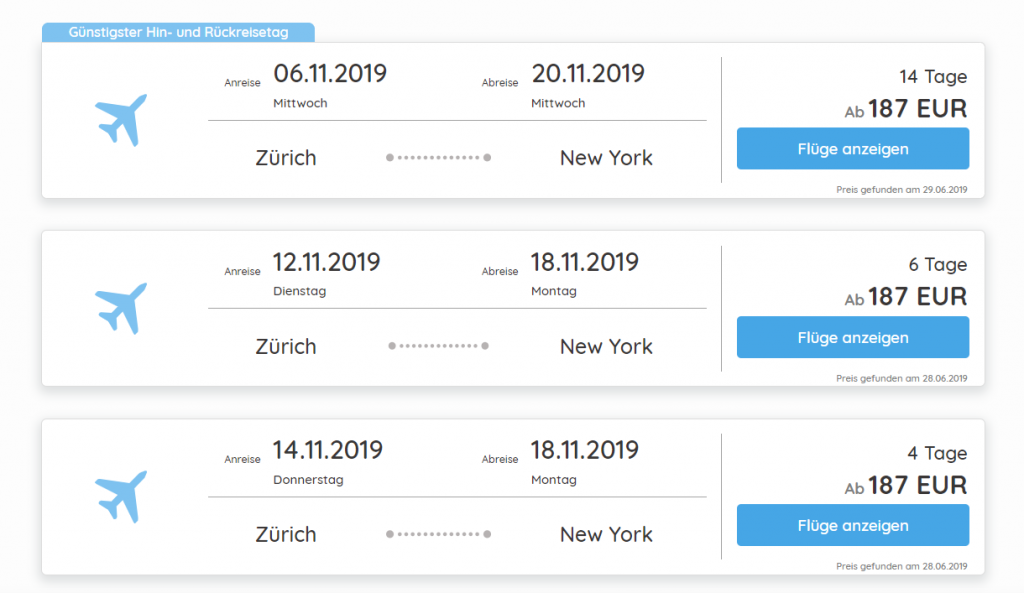The width and height of the screenshot is (1024, 593).
Task: Click the airplane icon in the 14.11.2019 flight card
Action: click(122, 496)
